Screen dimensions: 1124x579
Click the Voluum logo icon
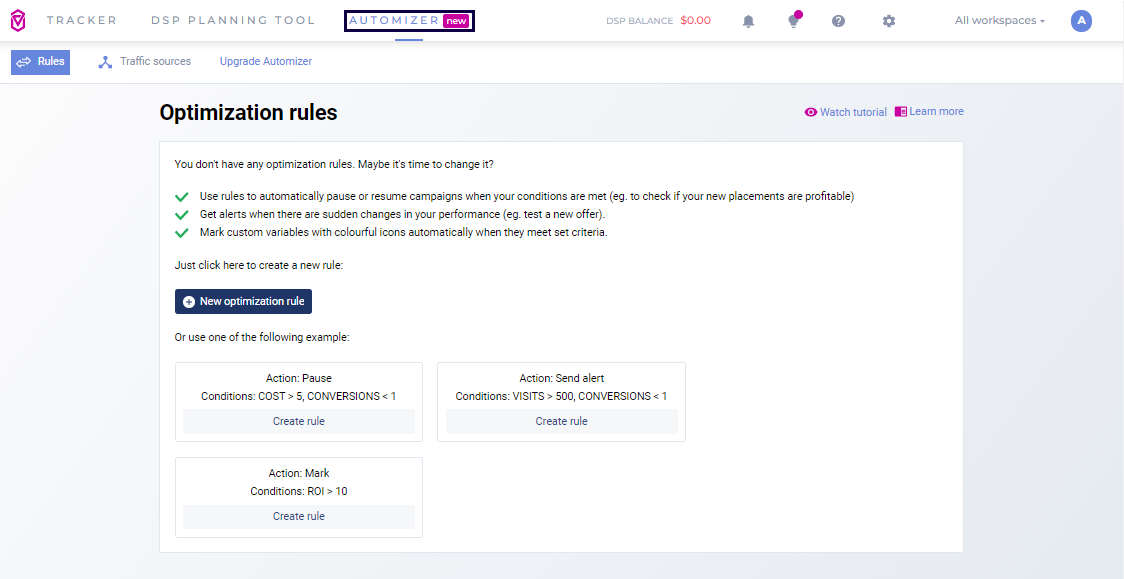18,20
